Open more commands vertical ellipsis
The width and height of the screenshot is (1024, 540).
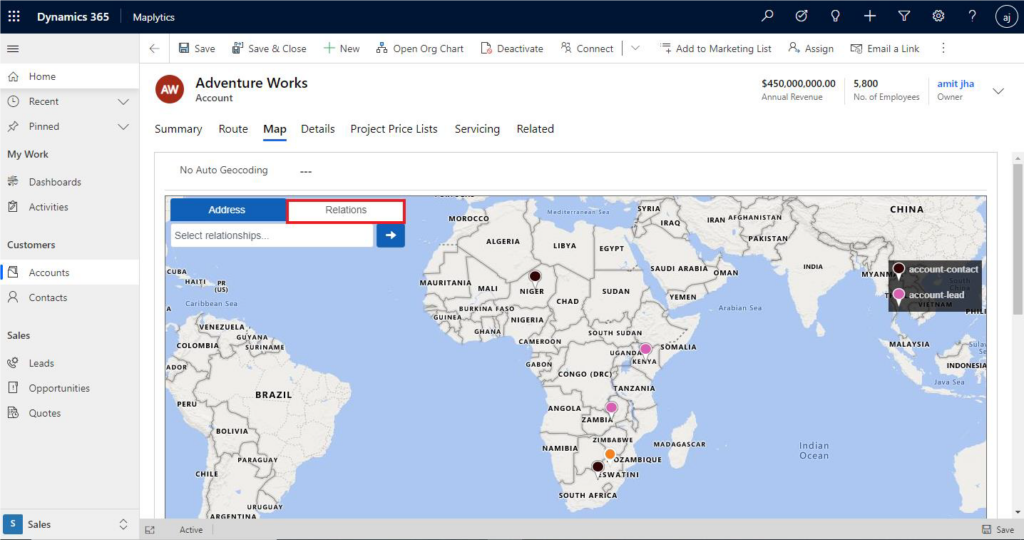pos(943,48)
